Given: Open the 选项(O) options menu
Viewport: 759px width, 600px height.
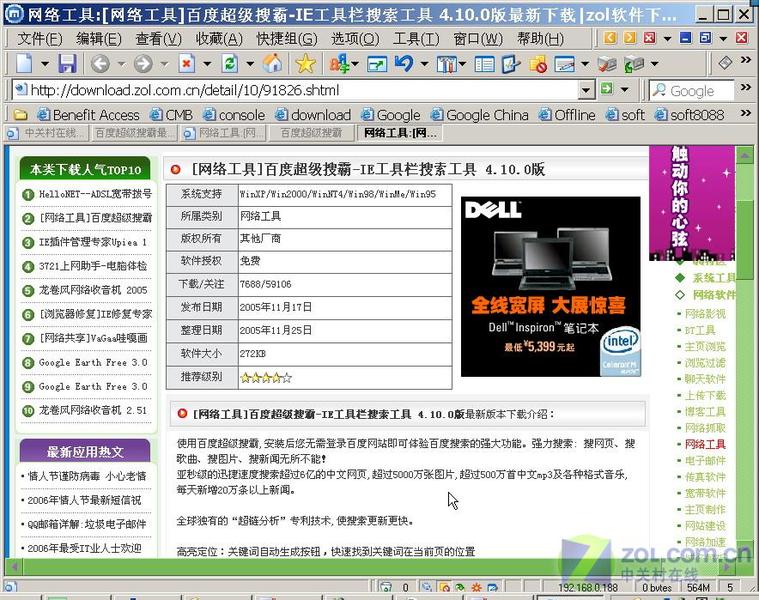Looking at the screenshot, I should [x=355, y=38].
